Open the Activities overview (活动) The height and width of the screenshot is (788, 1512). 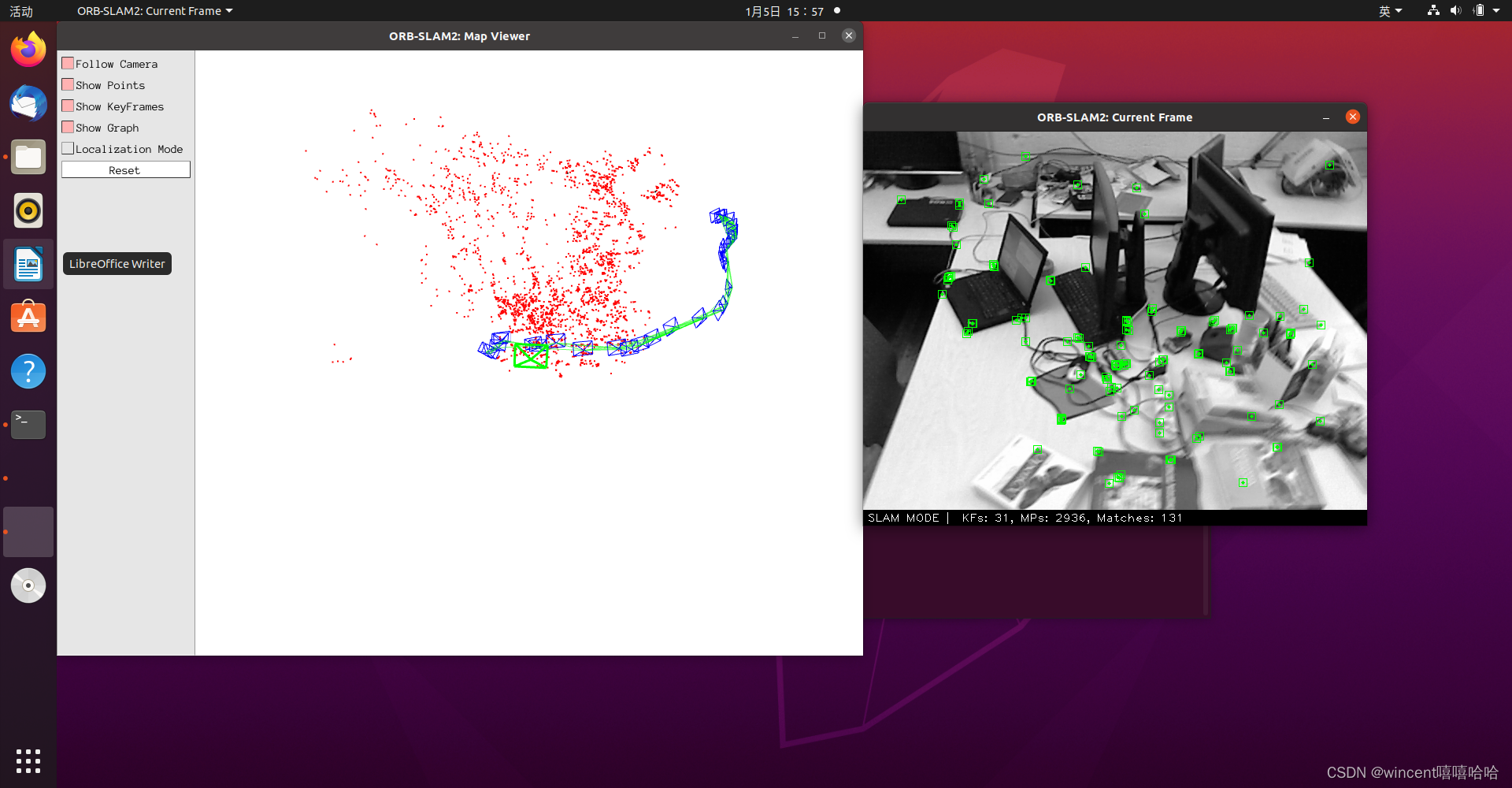[21, 11]
